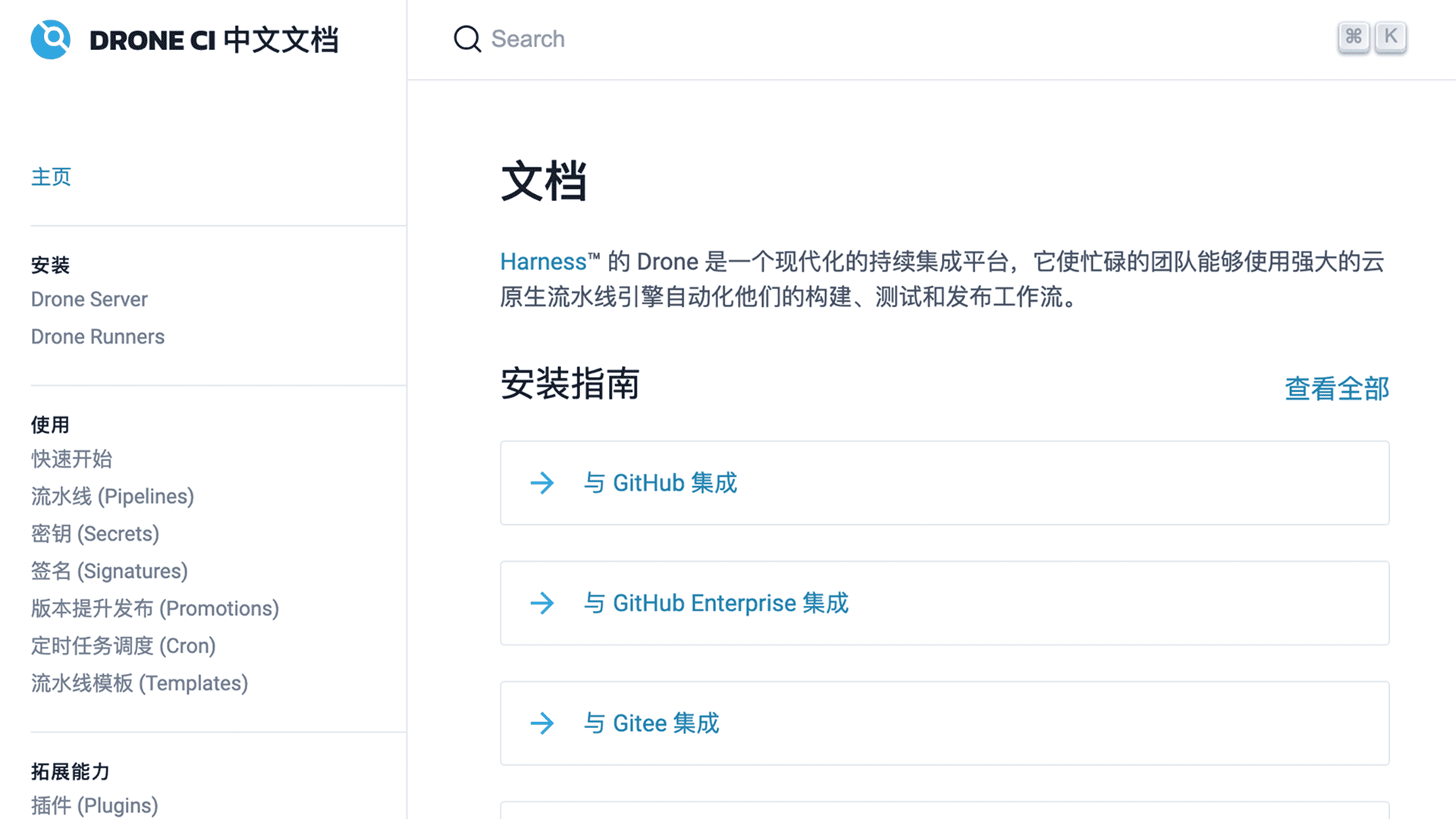
Task: Open Drone Server sidebar item
Action: (x=89, y=300)
